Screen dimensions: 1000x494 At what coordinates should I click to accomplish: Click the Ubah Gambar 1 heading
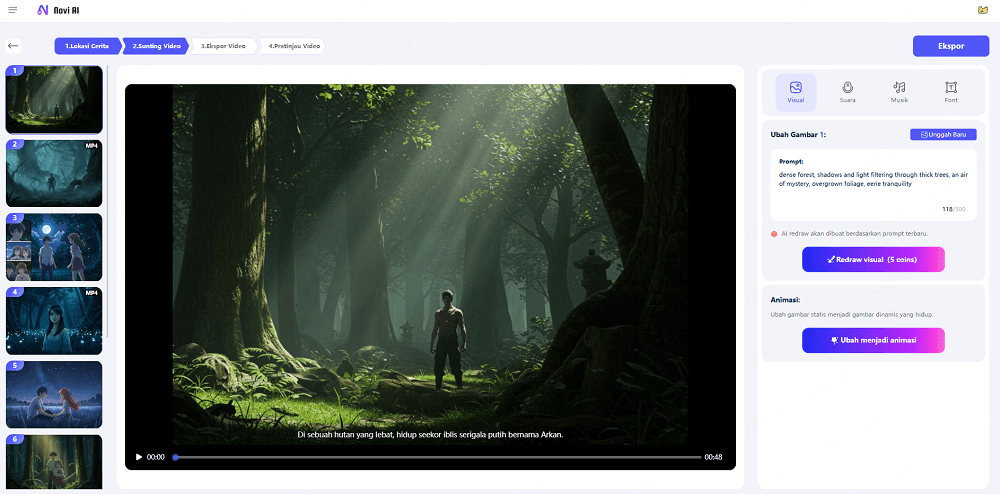pos(799,134)
